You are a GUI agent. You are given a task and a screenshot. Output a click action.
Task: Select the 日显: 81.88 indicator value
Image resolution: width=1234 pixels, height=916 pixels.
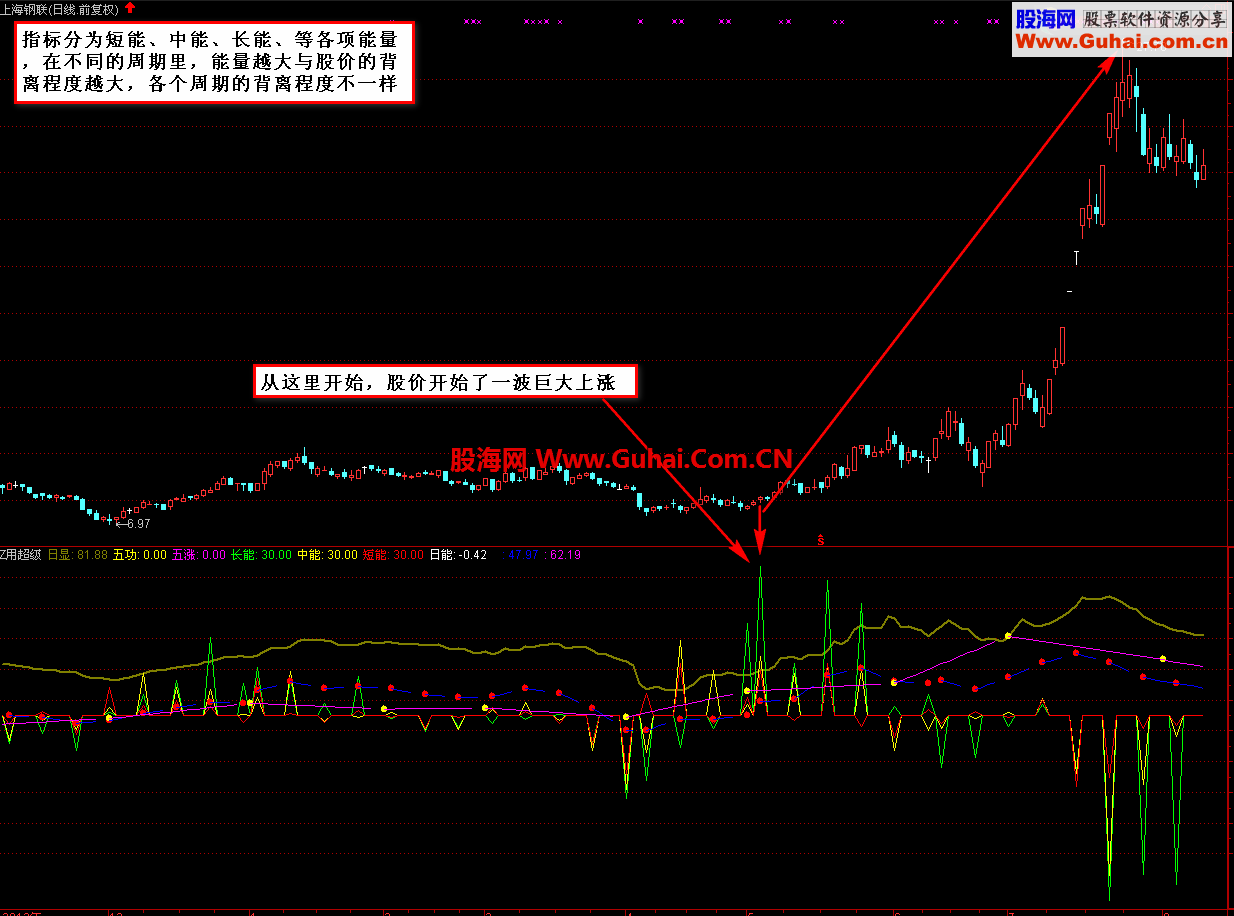point(78,554)
